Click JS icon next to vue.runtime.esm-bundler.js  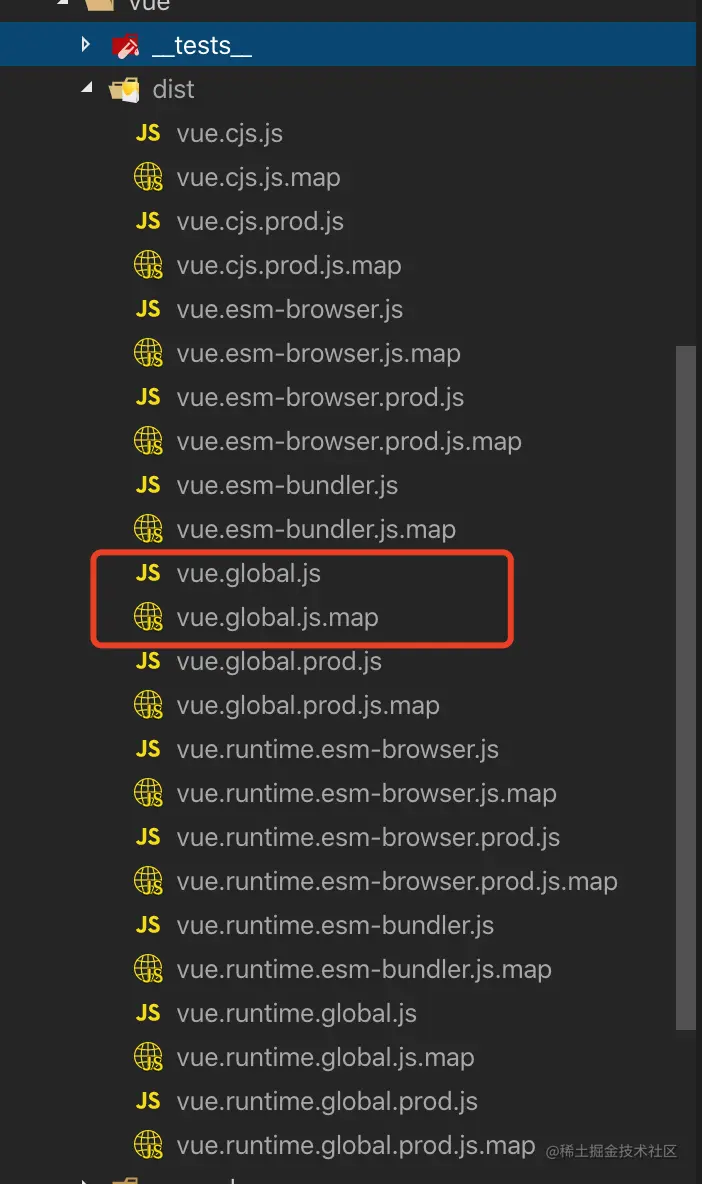[x=148, y=925]
